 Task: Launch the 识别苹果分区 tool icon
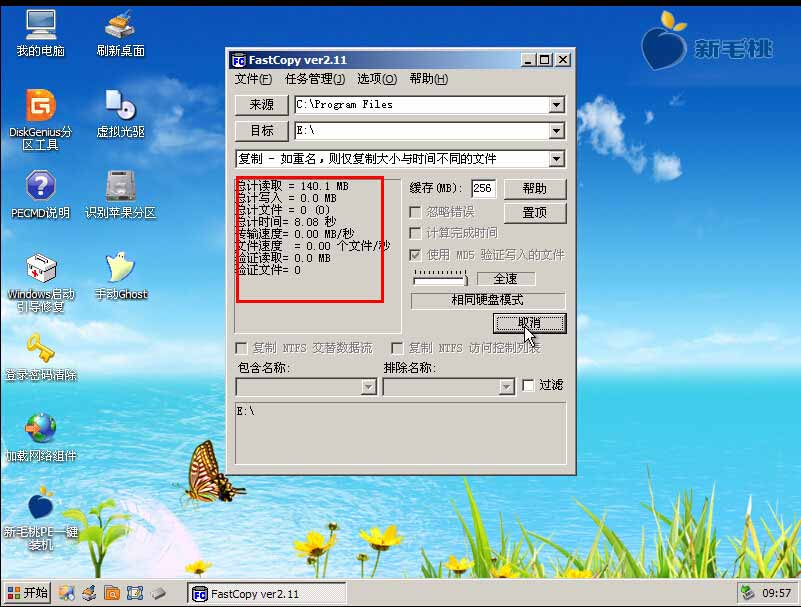click(120, 195)
